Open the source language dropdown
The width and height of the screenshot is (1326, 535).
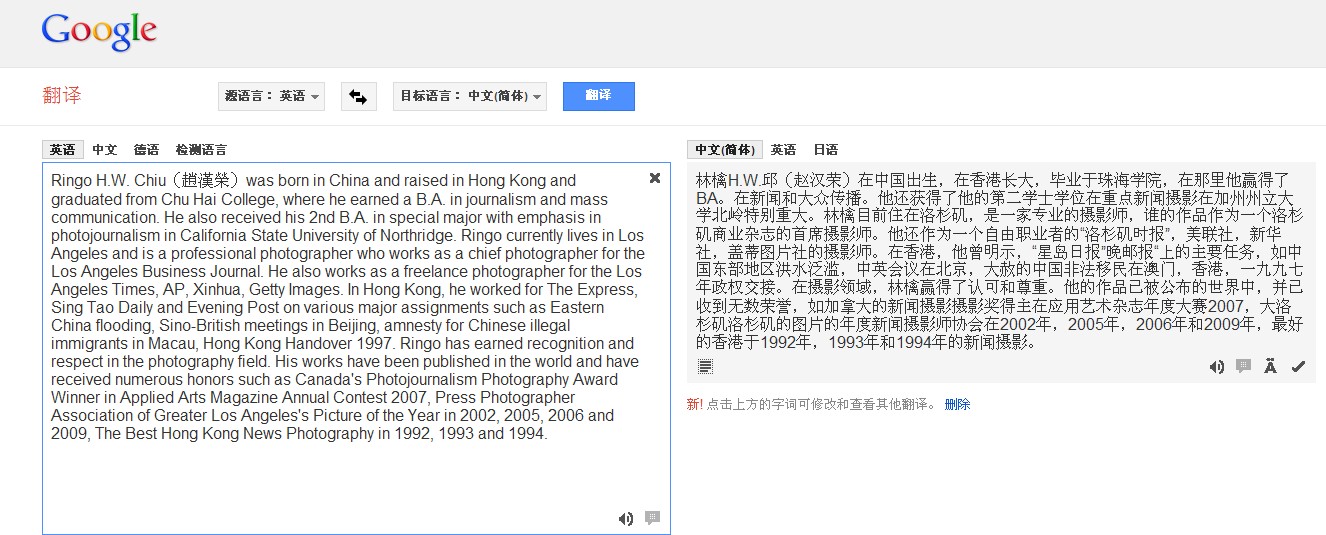tap(272, 96)
